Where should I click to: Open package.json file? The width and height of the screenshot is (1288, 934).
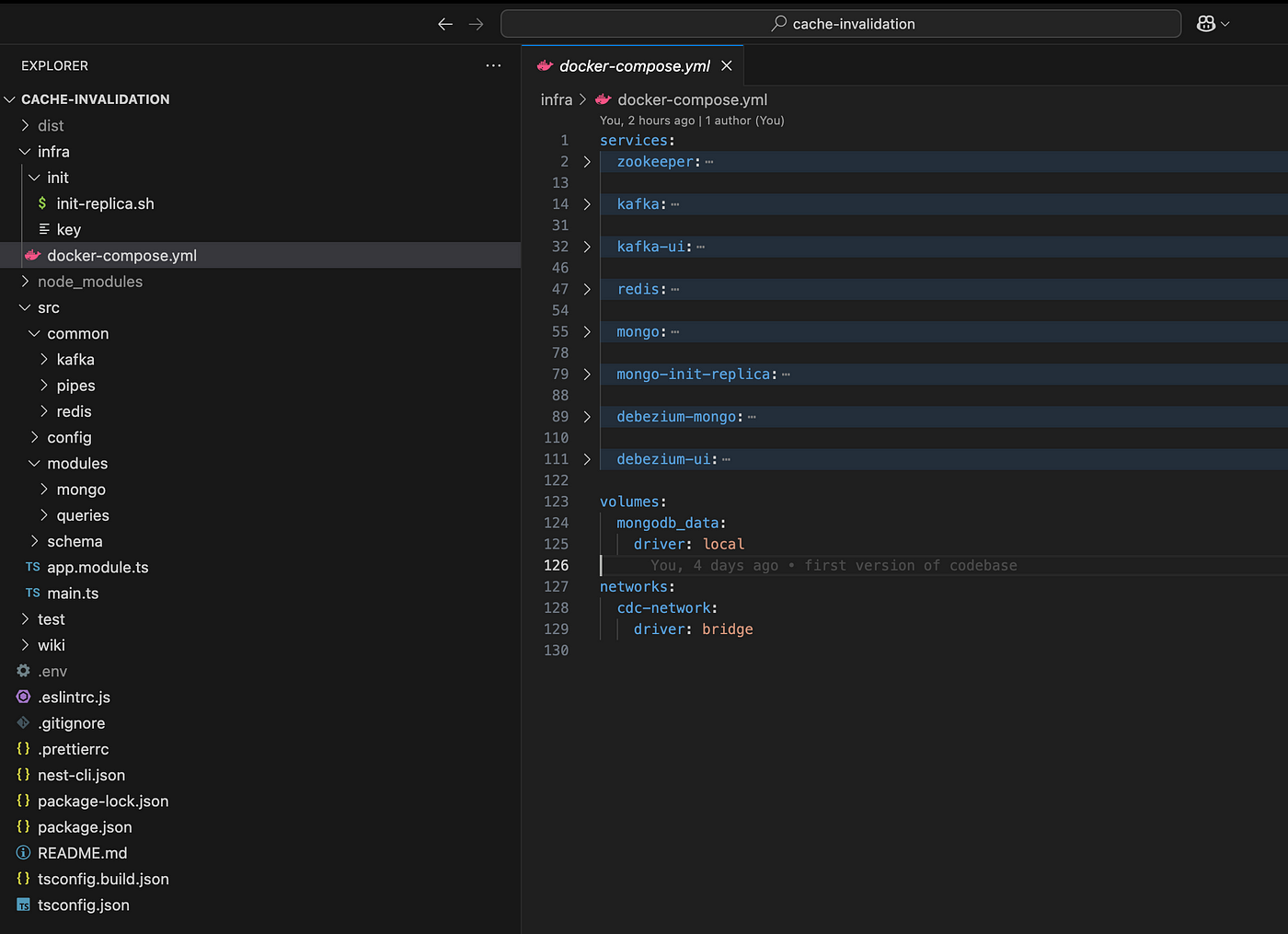click(x=260, y=827)
